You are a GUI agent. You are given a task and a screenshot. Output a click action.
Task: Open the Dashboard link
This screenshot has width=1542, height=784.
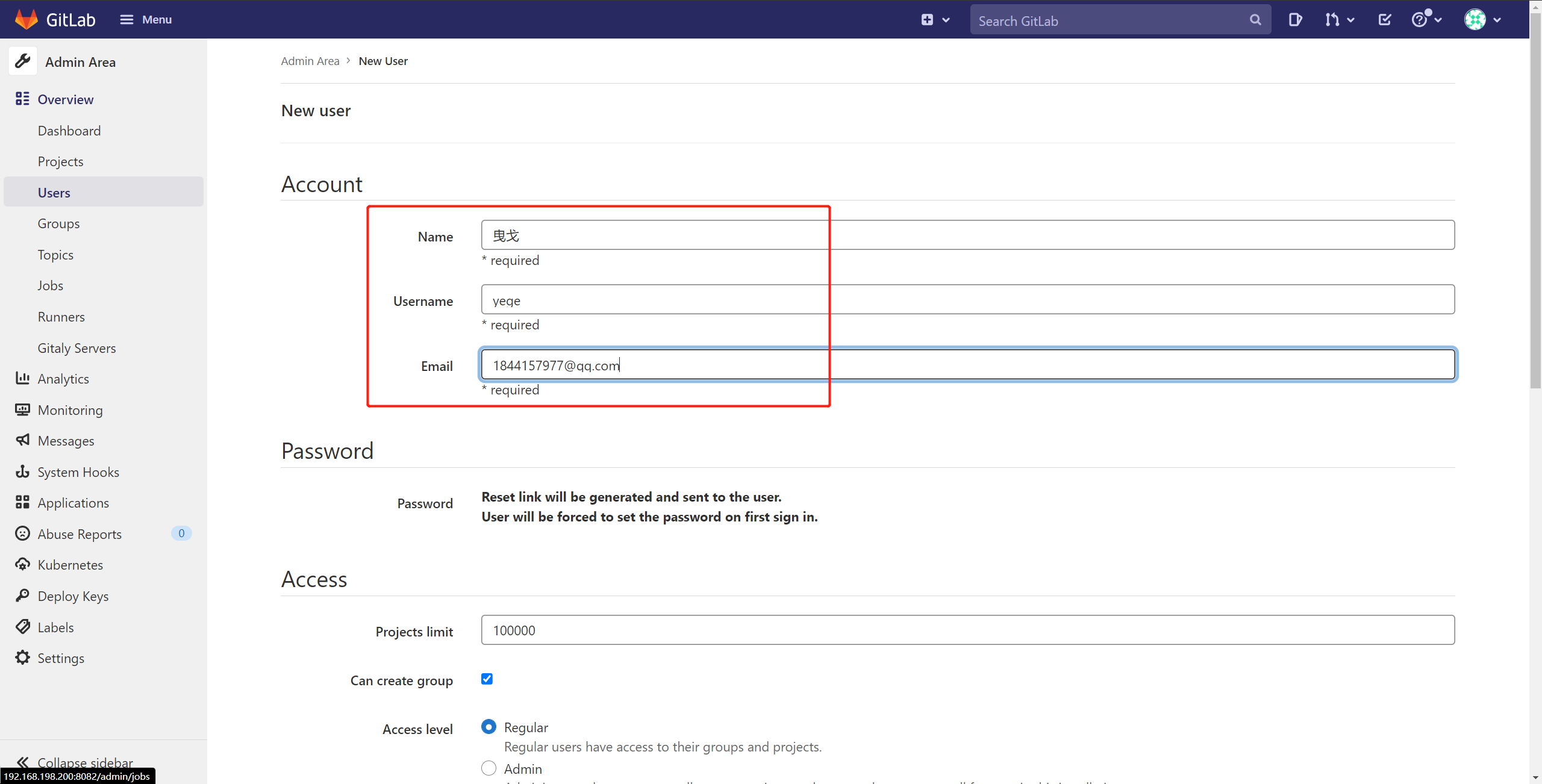pos(69,131)
